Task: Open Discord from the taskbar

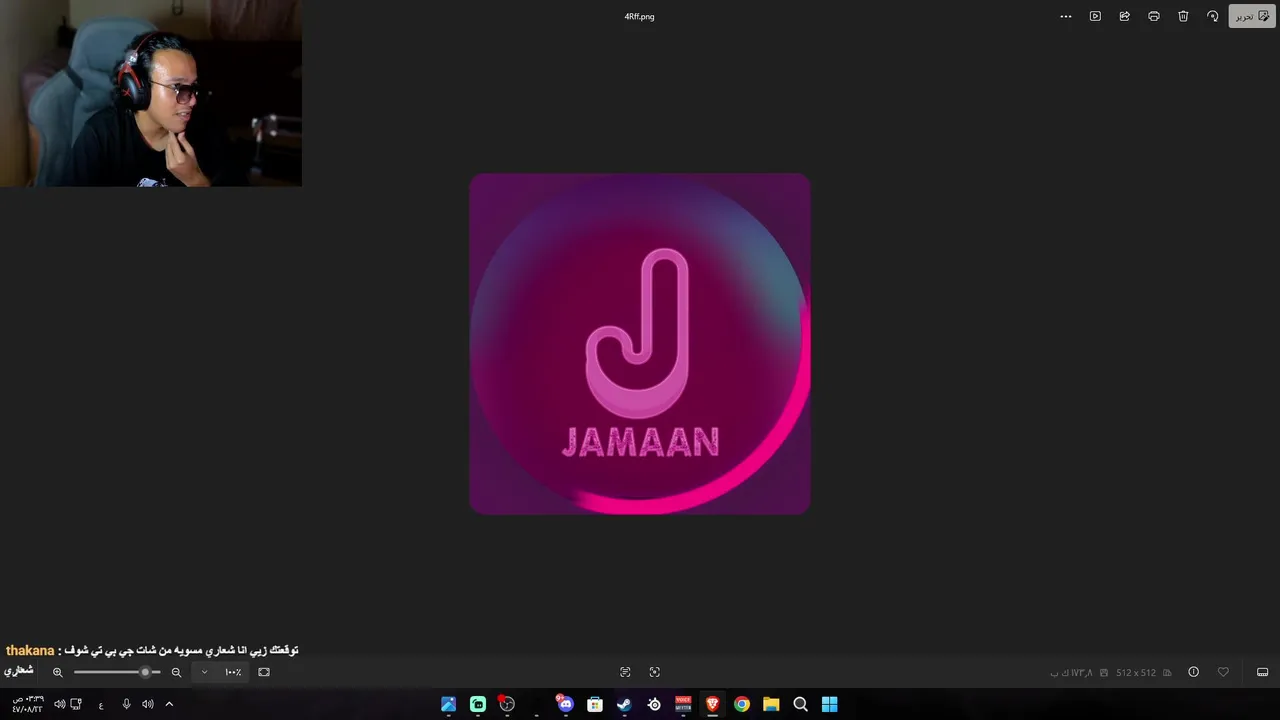Action: click(x=565, y=704)
